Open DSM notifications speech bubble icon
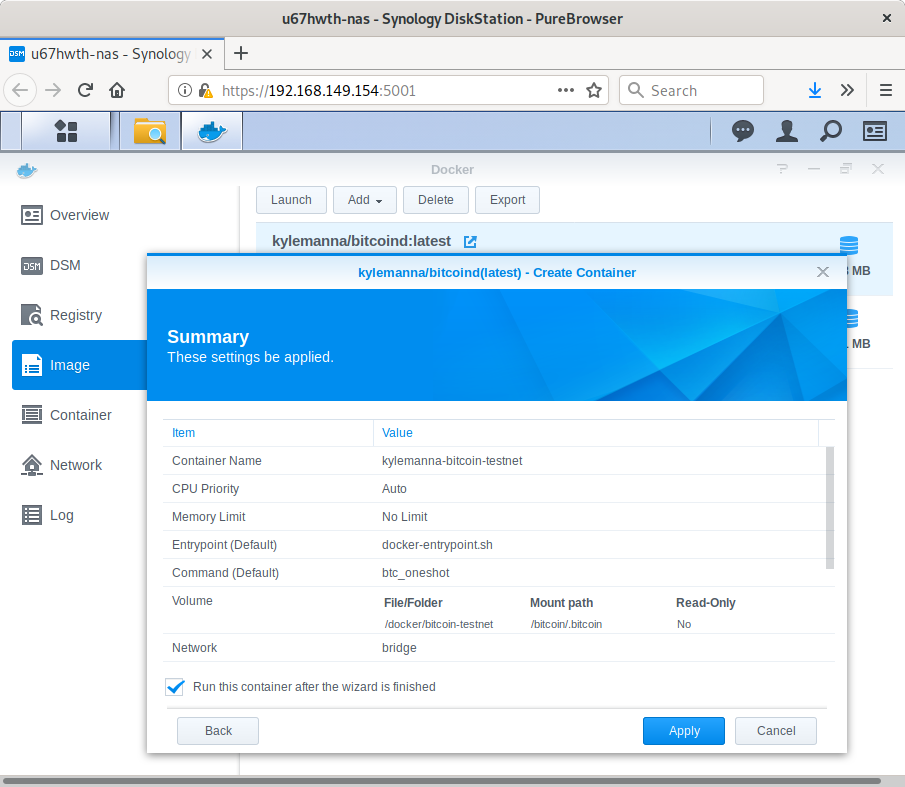 [742, 131]
